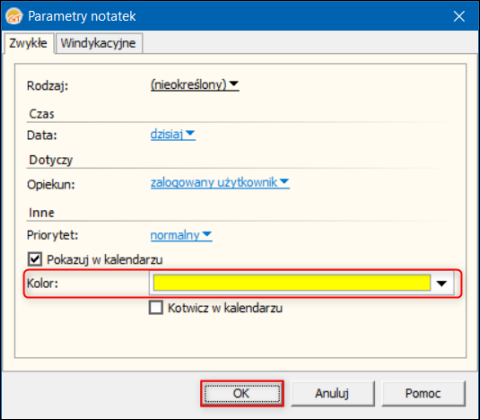Click the yellow Kolor swatch
The height and width of the screenshot is (420, 480).
[292, 283]
